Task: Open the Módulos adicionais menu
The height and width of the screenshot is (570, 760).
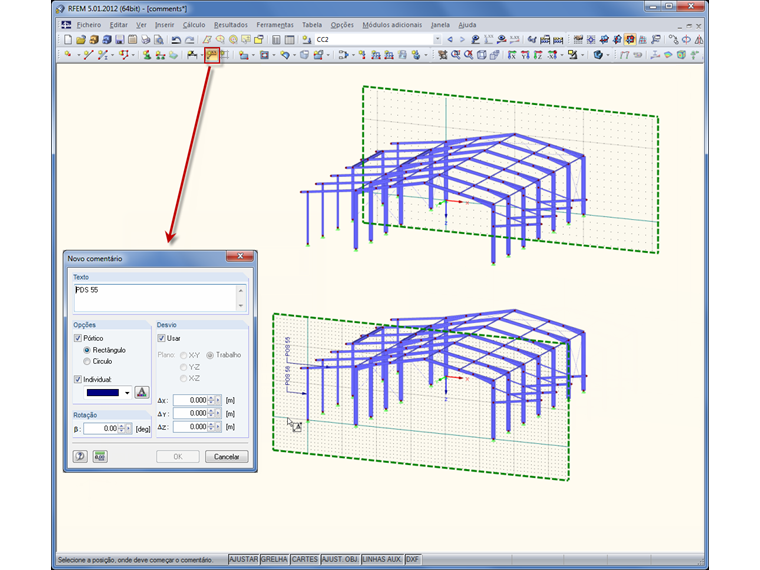Action: pos(392,25)
